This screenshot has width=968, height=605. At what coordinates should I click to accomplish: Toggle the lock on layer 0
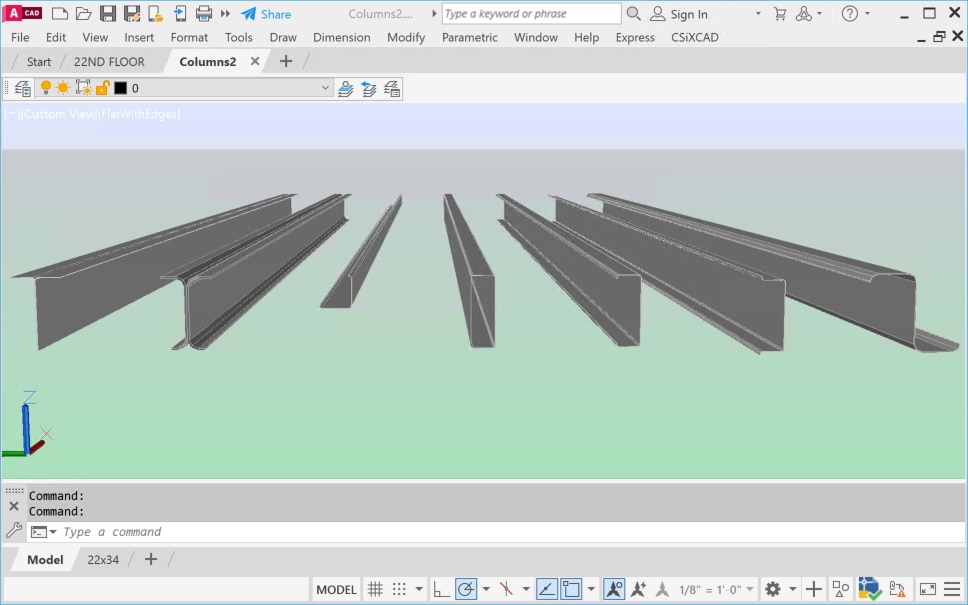coord(102,88)
